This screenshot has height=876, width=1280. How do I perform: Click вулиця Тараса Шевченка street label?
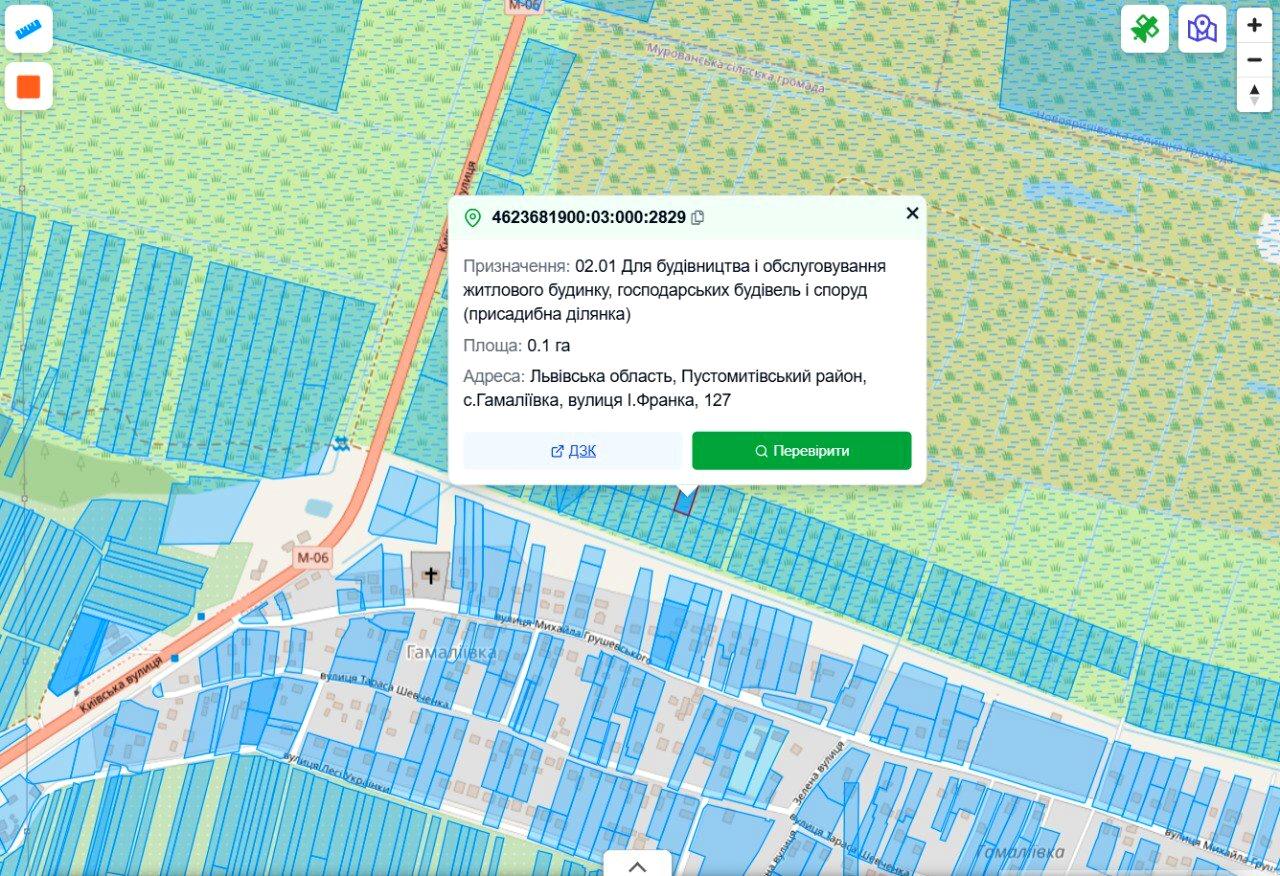(x=385, y=687)
